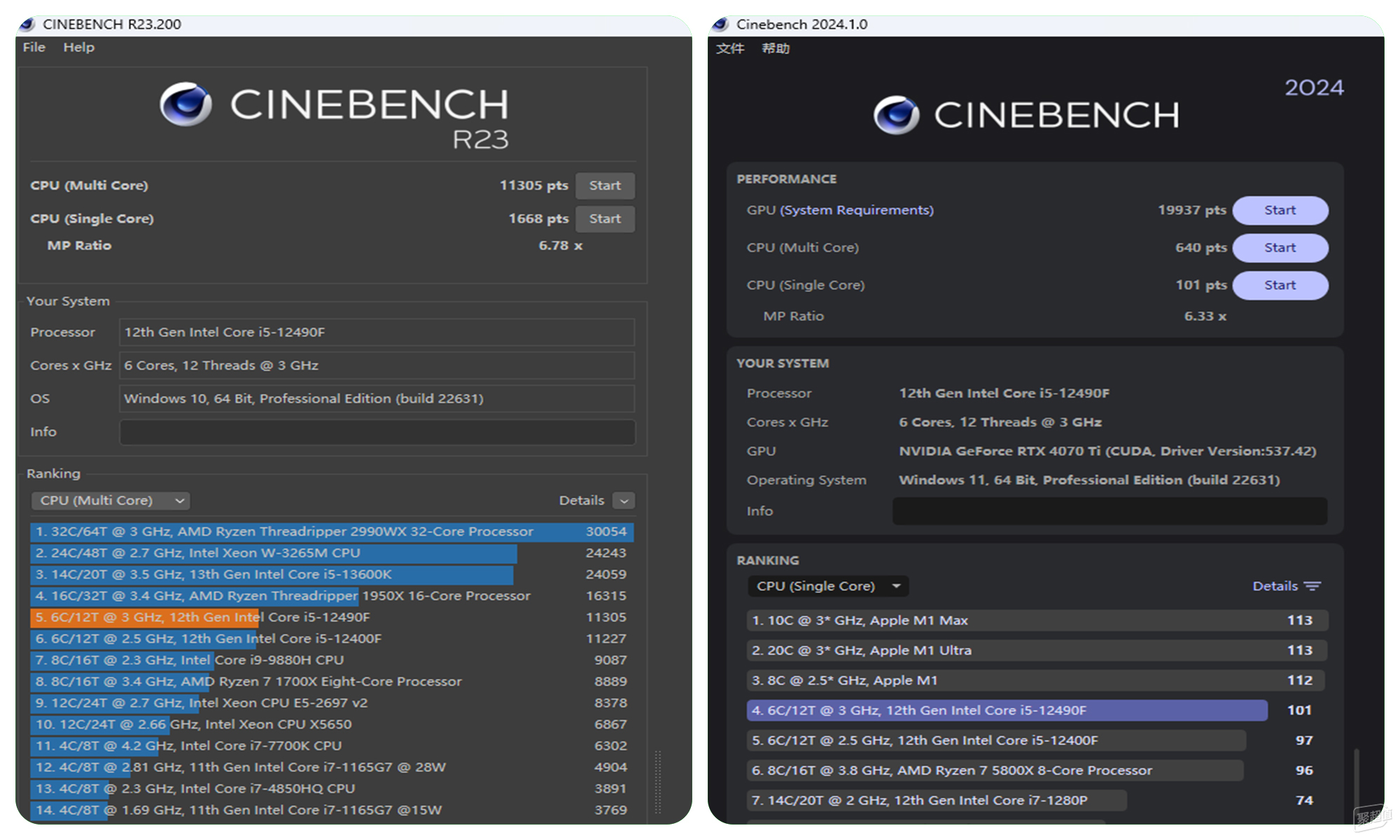
Task: Select the Ryzen 7 1700X ranking row
Action: [332, 681]
